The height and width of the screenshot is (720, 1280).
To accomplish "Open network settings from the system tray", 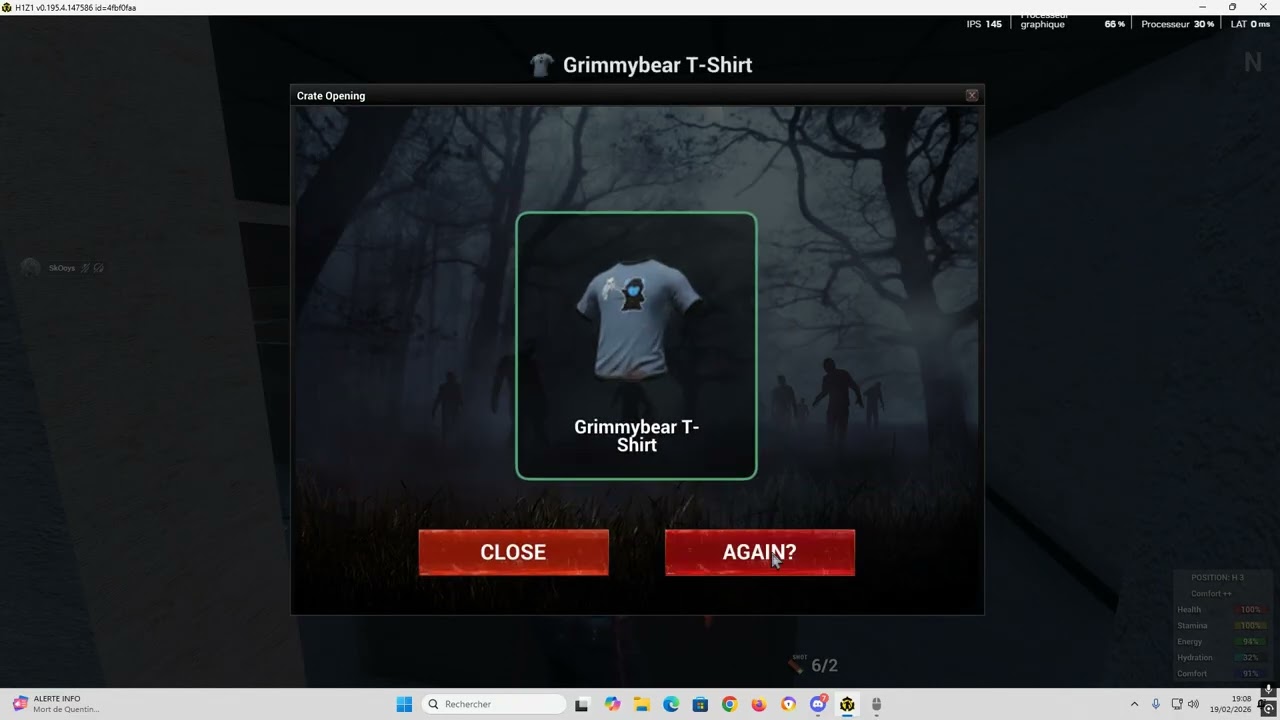I will click(1177, 704).
